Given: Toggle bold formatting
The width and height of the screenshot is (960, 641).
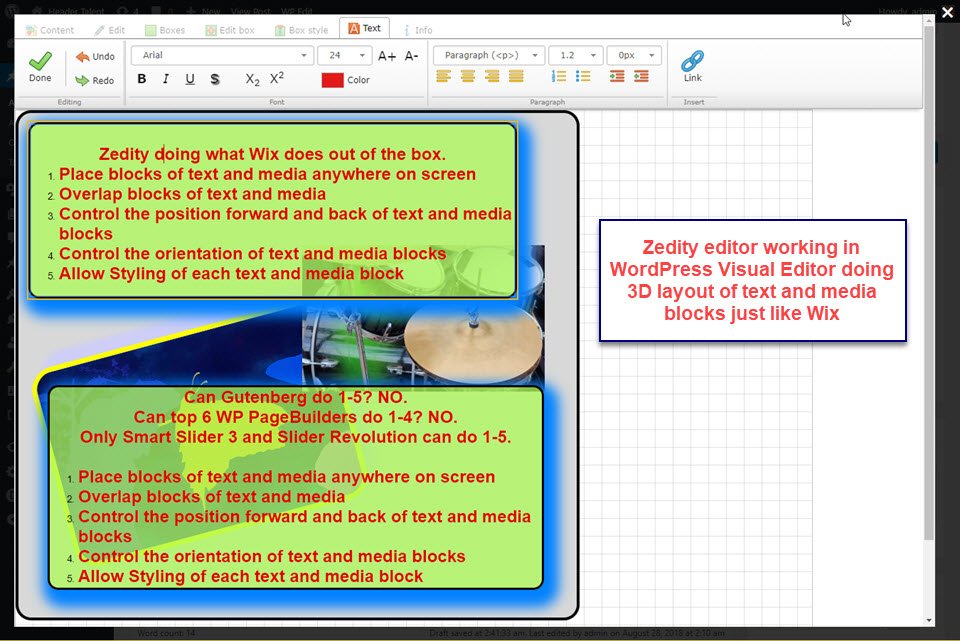Looking at the screenshot, I should click(x=142, y=79).
